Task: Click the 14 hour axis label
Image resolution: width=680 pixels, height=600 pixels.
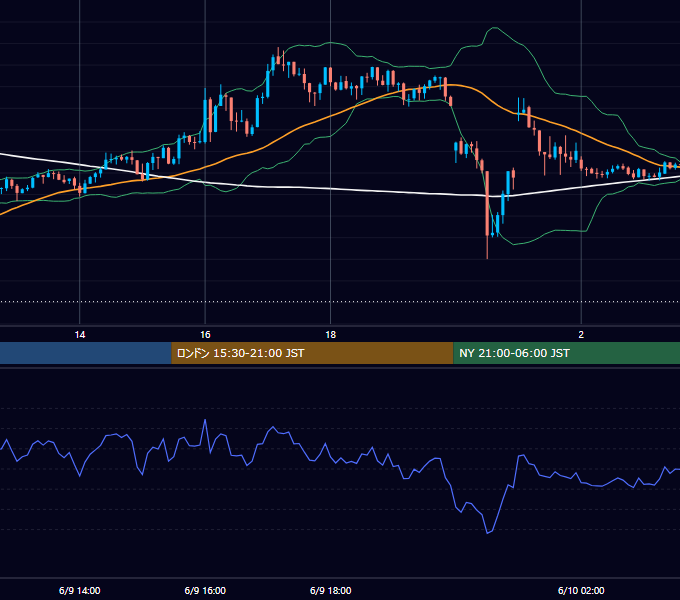Action: coord(80,335)
